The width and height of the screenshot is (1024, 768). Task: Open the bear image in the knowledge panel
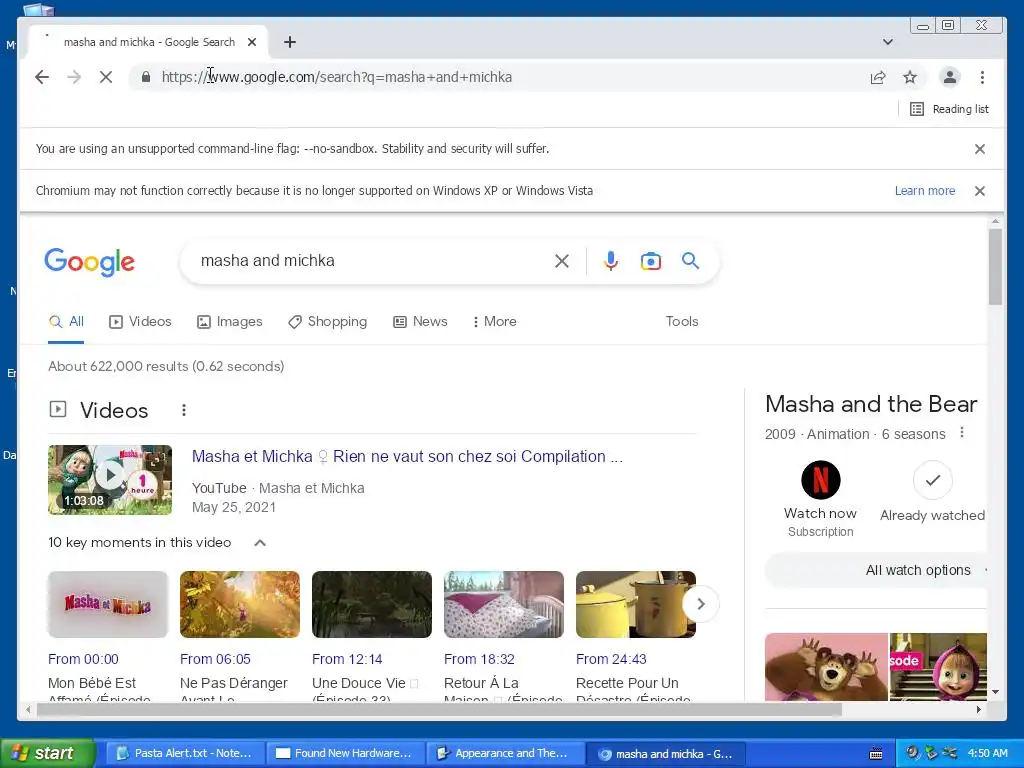[x=826, y=667]
